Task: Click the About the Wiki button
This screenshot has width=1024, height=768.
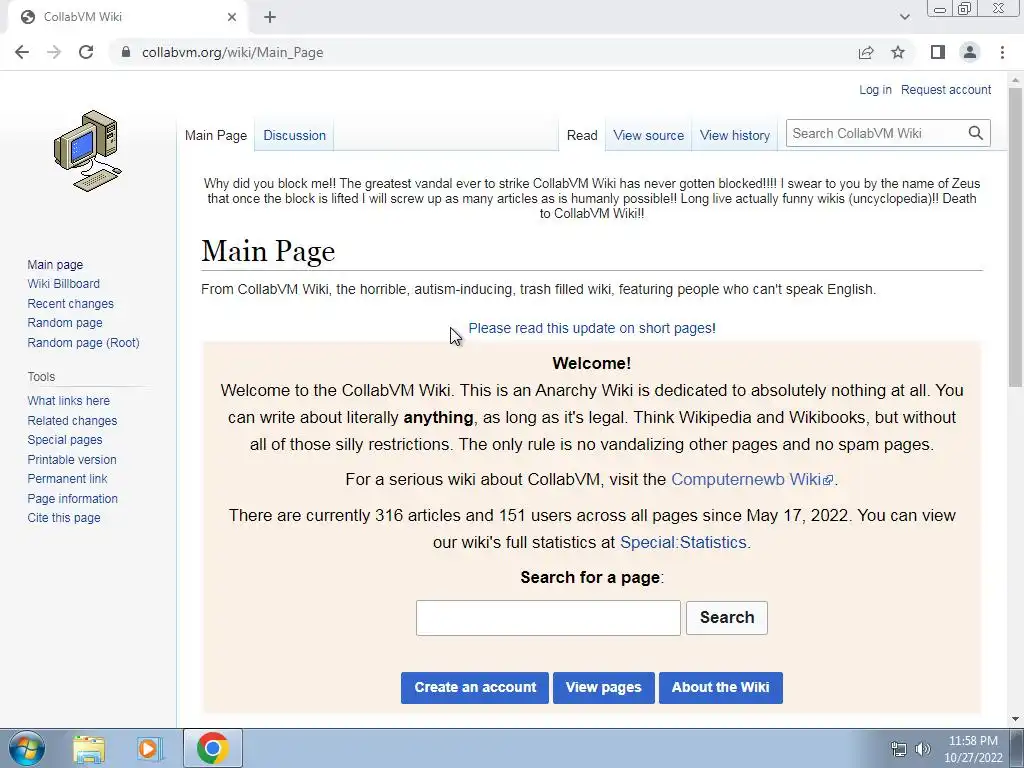Action: pos(720,688)
